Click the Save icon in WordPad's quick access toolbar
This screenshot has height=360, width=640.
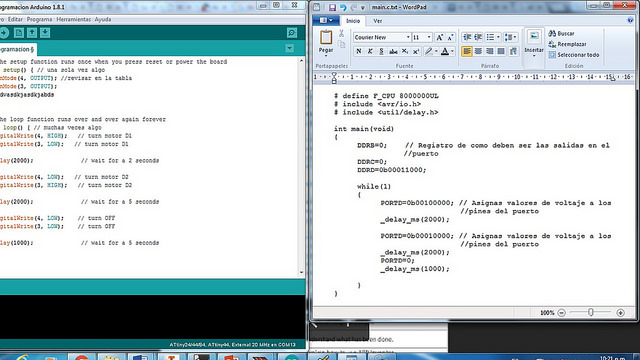[332, 7]
